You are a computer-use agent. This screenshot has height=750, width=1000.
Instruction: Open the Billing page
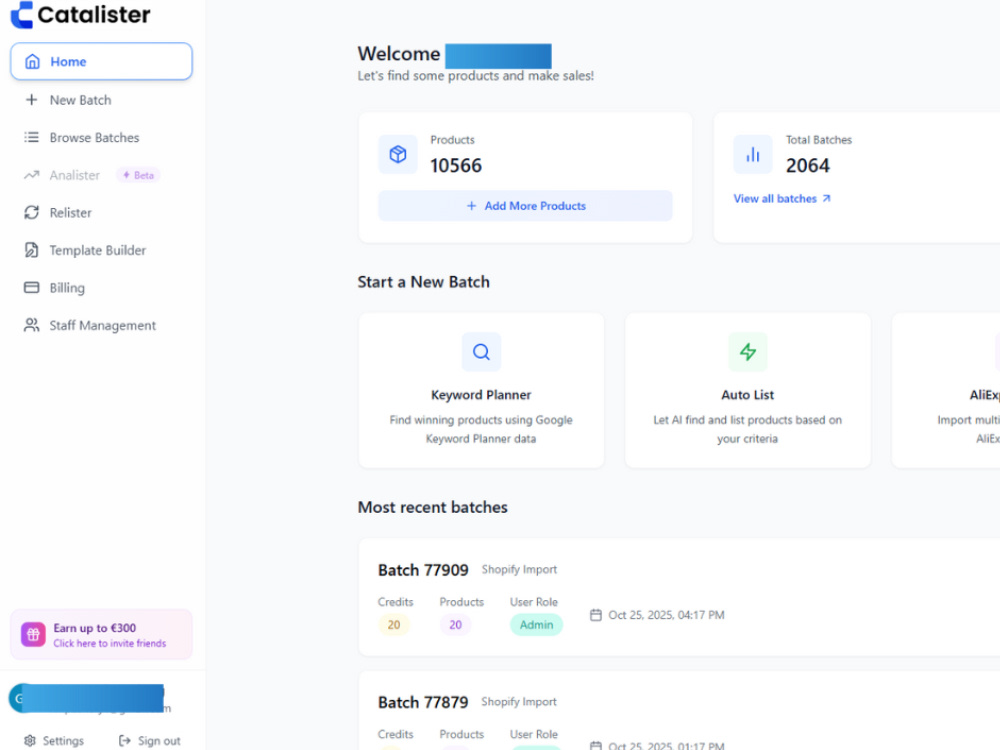[67, 288]
